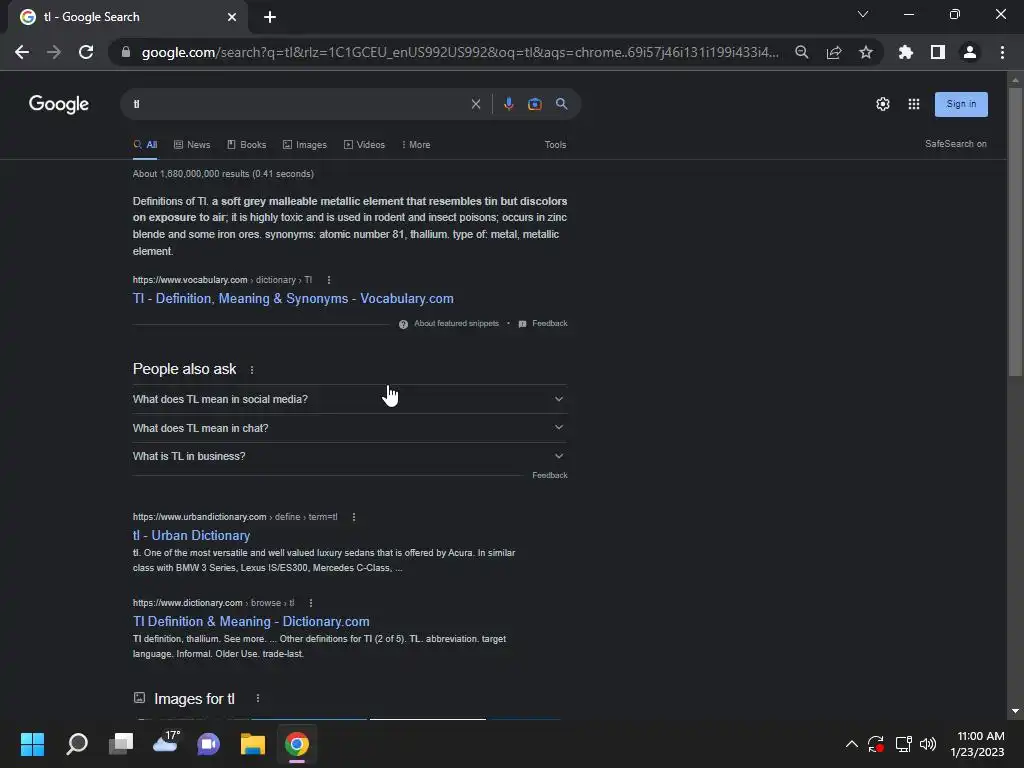Open Google quick settings gear
This screenshot has width=1024, height=768.
[x=883, y=104]
